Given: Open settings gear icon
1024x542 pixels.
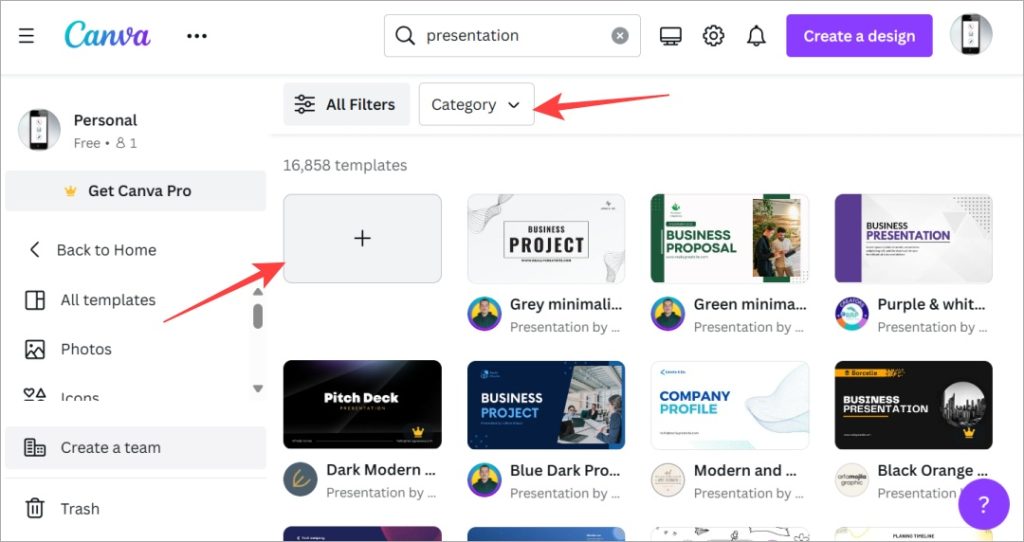Looking at the screenshot, I should click(713, 36).
